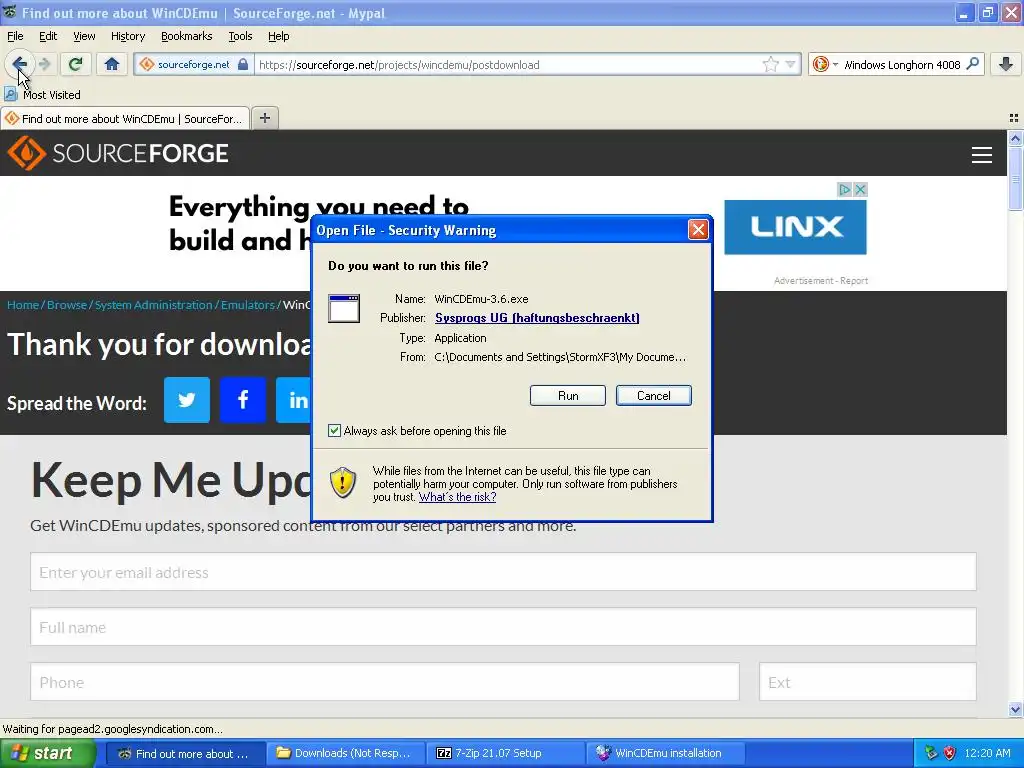Open the Tools menu
Screen dimensions: 1024x768
click(240, 36)
